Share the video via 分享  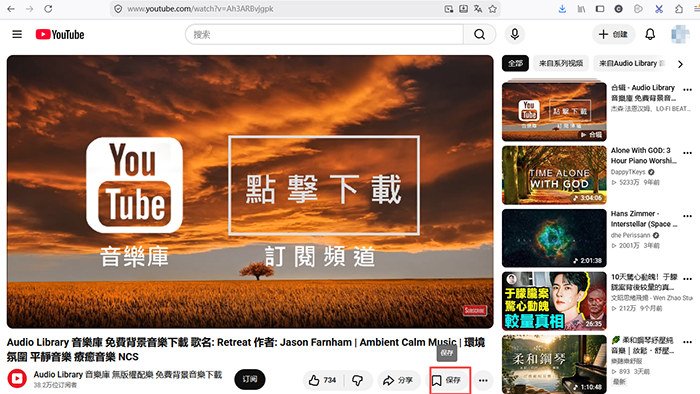[x=399, y=380]
